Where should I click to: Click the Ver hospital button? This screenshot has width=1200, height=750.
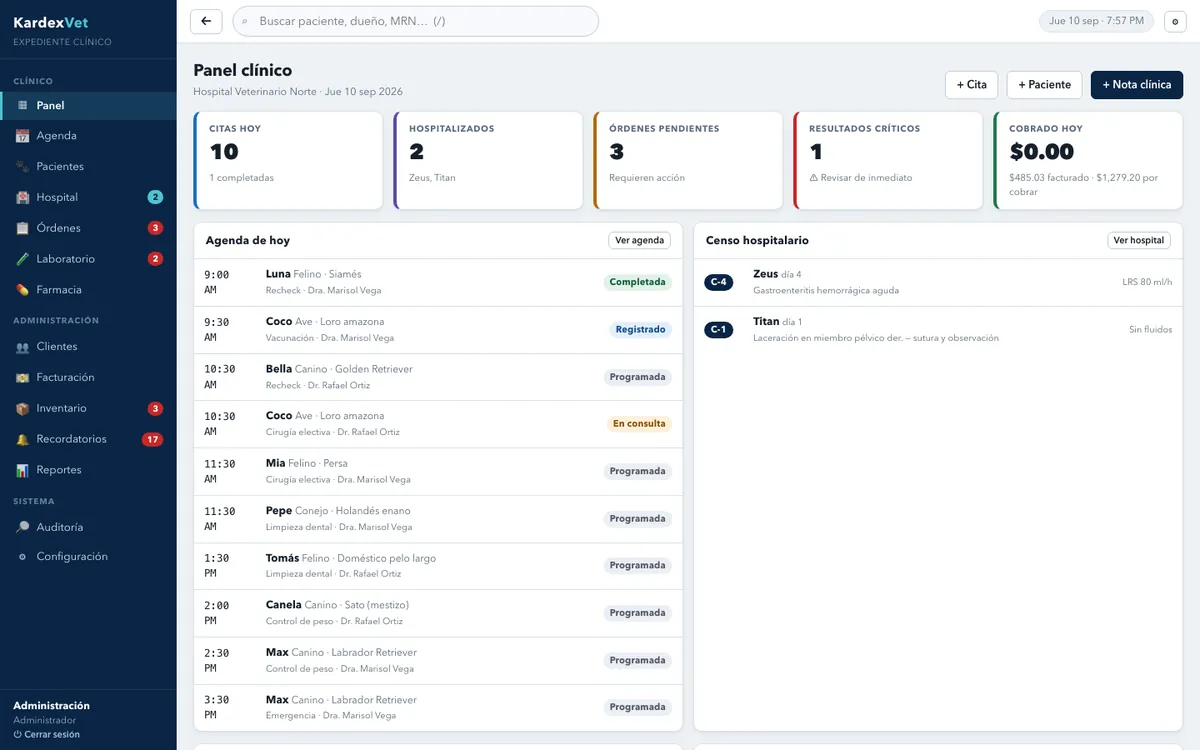coord(1139,240)
